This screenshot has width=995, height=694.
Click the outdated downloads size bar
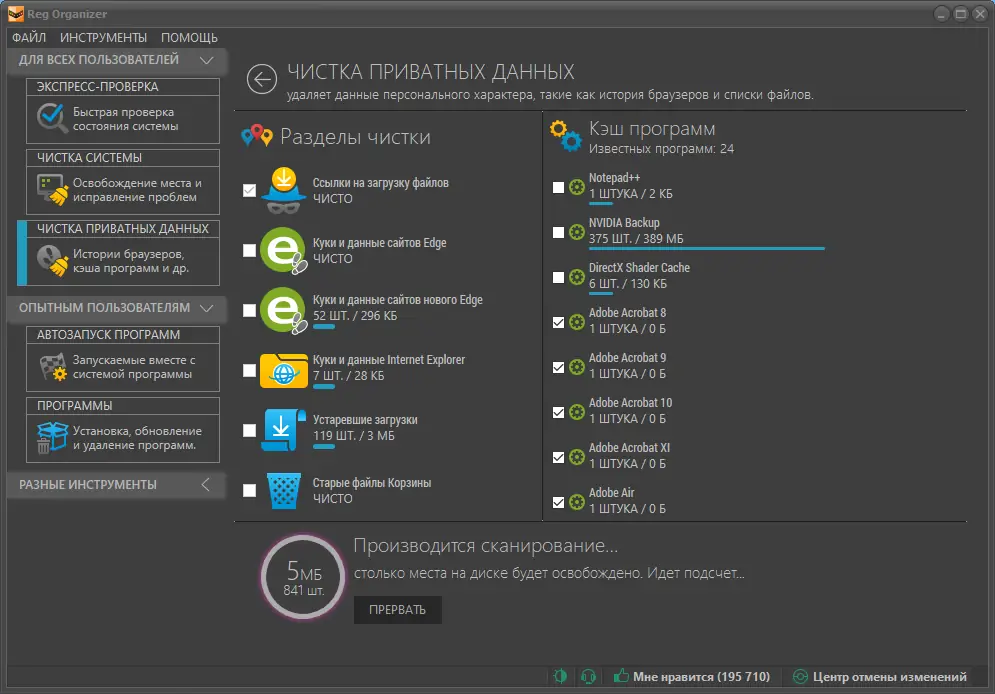324,447
